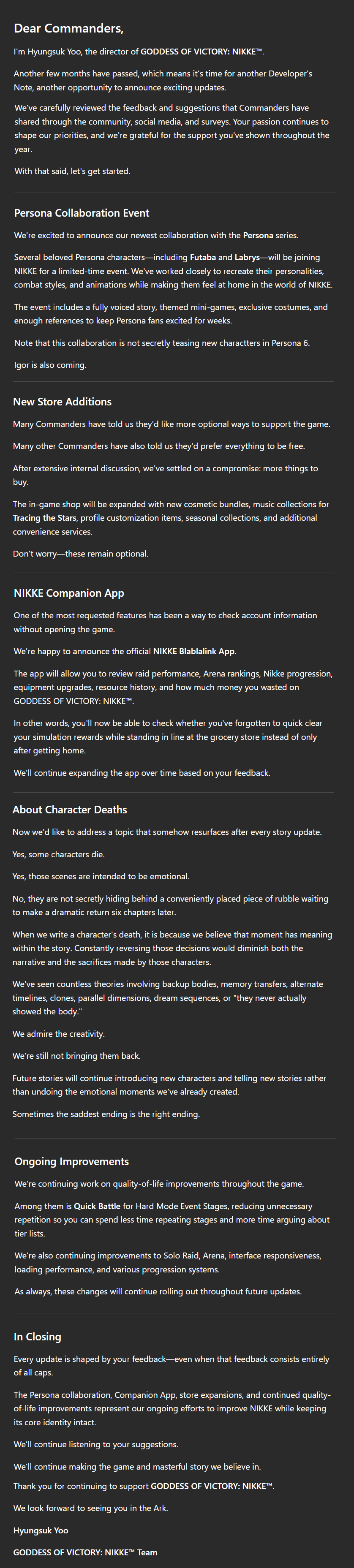Screen dimensions: 354x1568
Task: Select the "NIKKE Companion App" heading
Action: point(69,593)
